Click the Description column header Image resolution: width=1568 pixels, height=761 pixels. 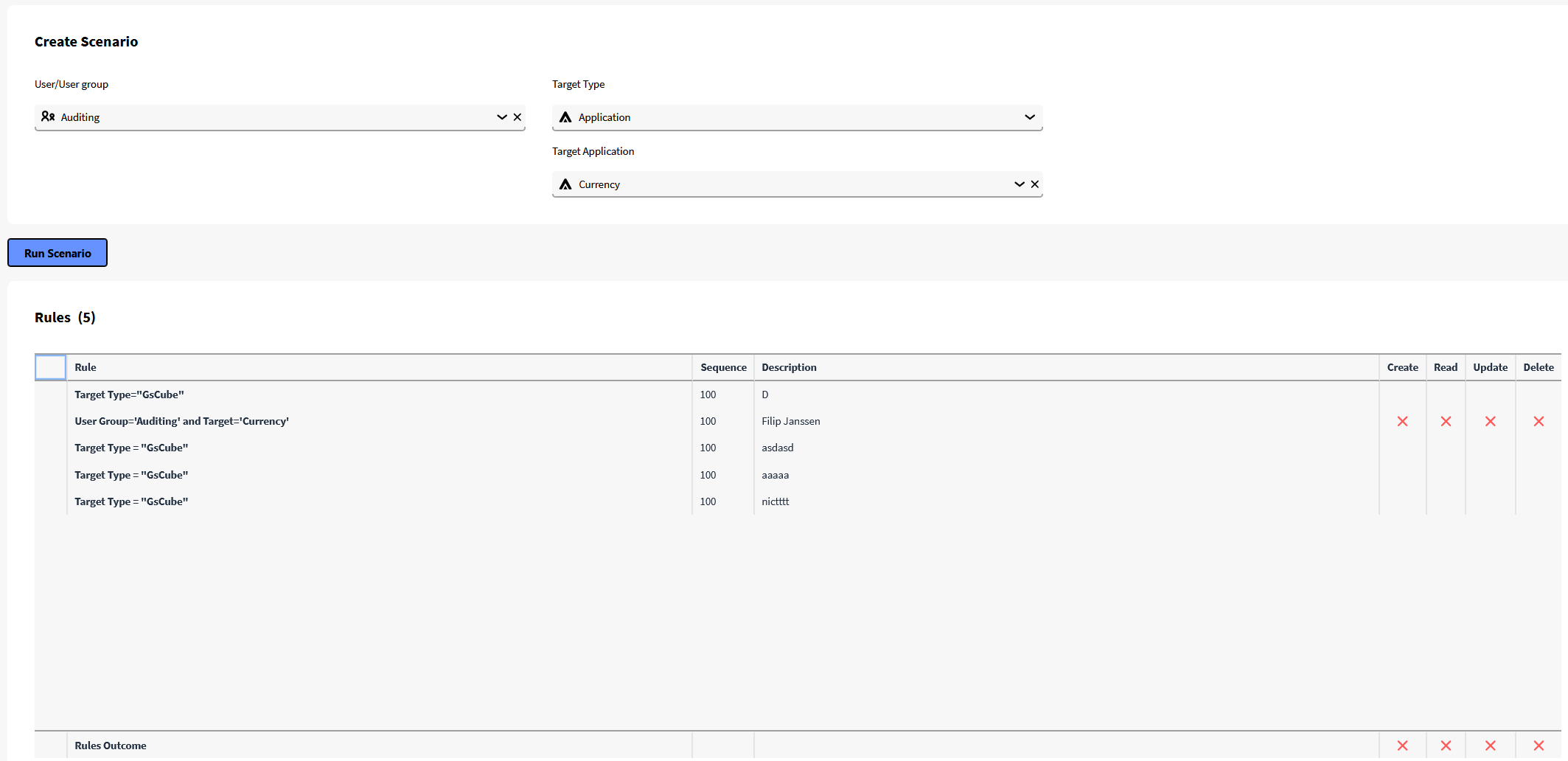789,367
